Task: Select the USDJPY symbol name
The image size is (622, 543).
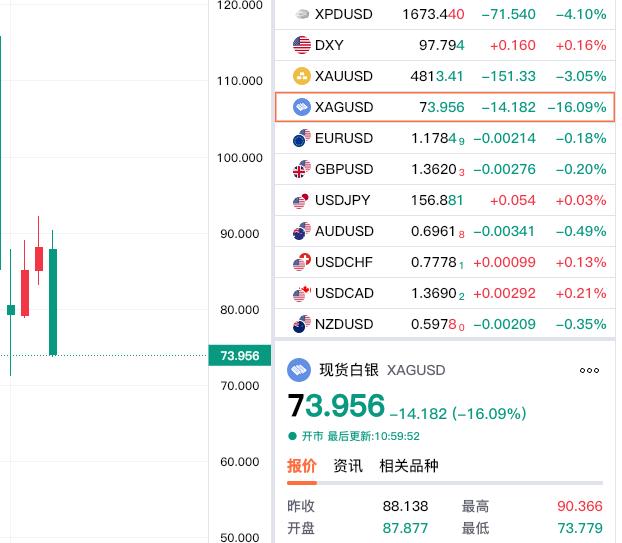Action: click(342, 200)
